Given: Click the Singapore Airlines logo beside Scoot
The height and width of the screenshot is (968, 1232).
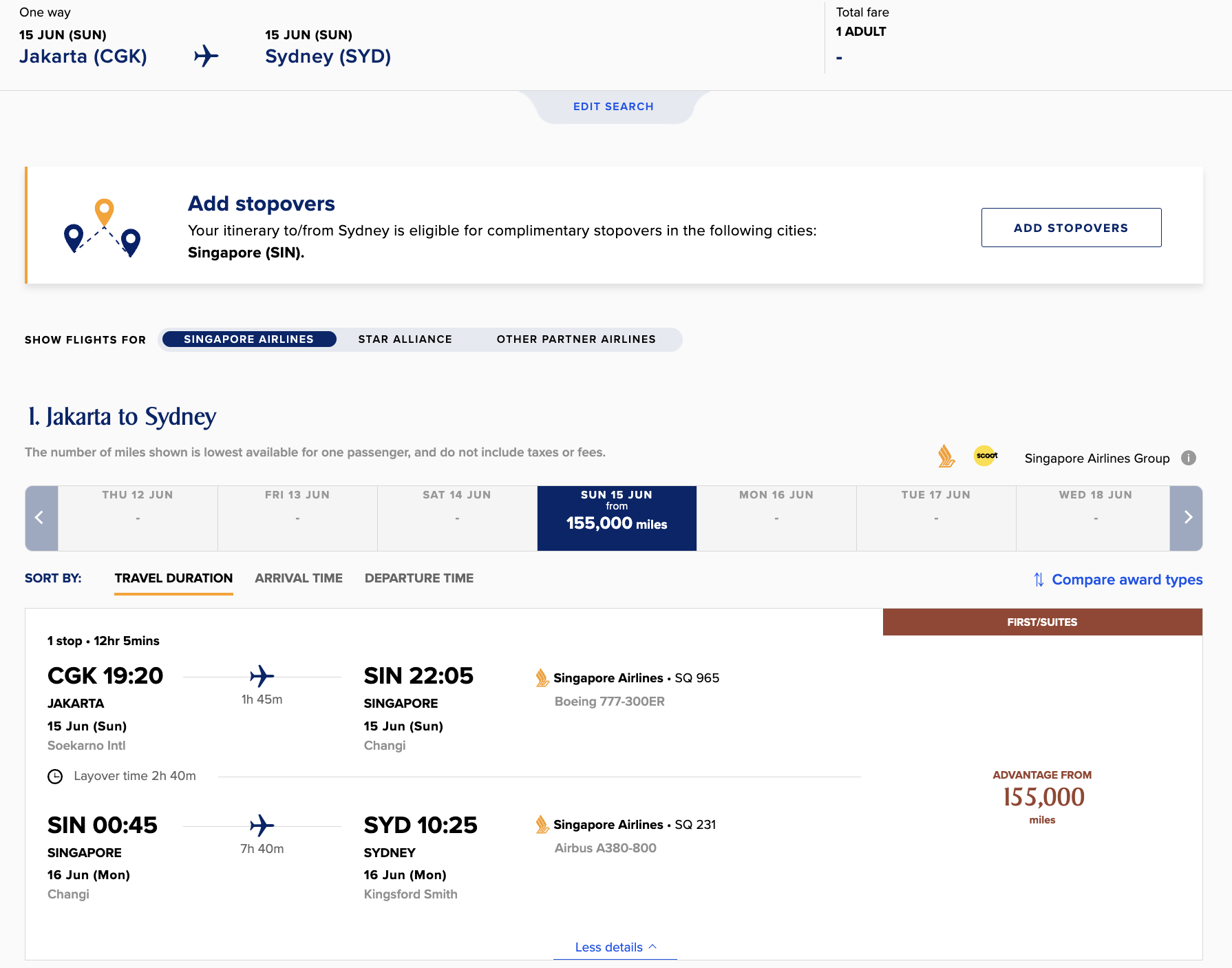Looking at the screenshot, I should 946,456.
